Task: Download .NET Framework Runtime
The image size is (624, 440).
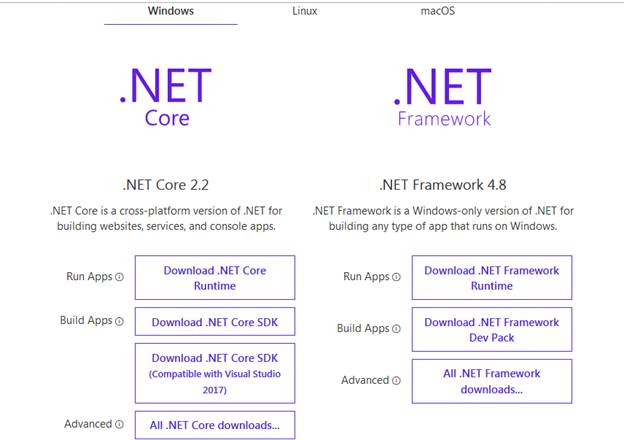Action: click(x=492, y=278)
